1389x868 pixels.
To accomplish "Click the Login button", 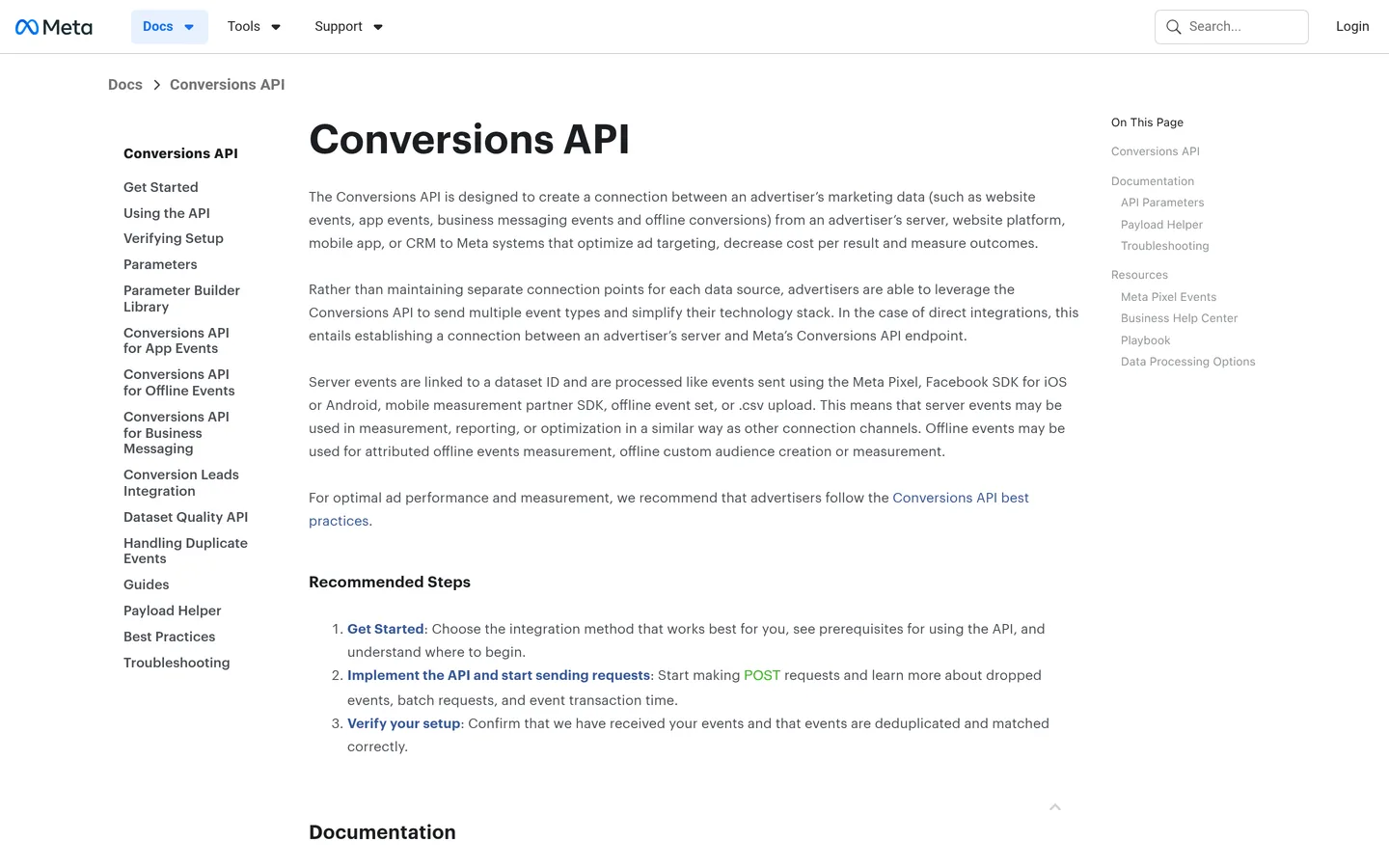I will pyautogui.click(x=1352, y=26).
